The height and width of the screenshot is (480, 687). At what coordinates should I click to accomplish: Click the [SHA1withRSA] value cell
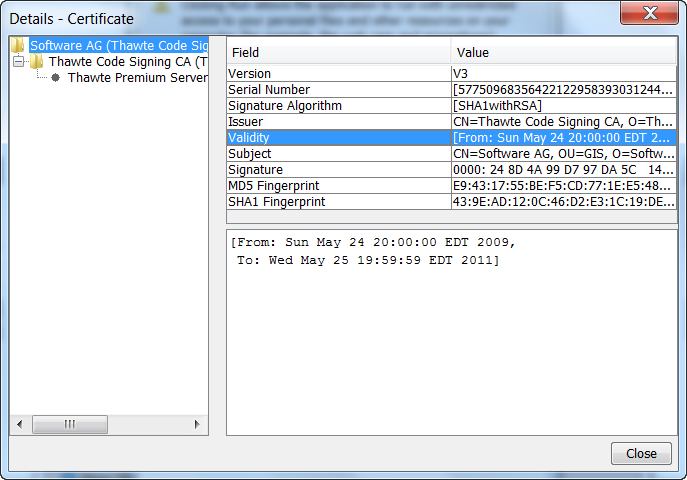(564, 106)
